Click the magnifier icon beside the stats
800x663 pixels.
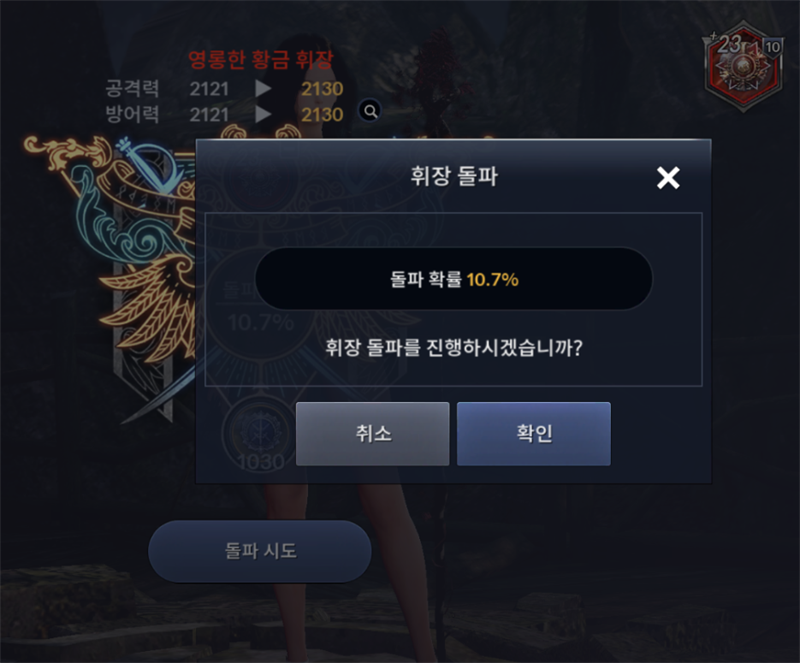(370, 111)
